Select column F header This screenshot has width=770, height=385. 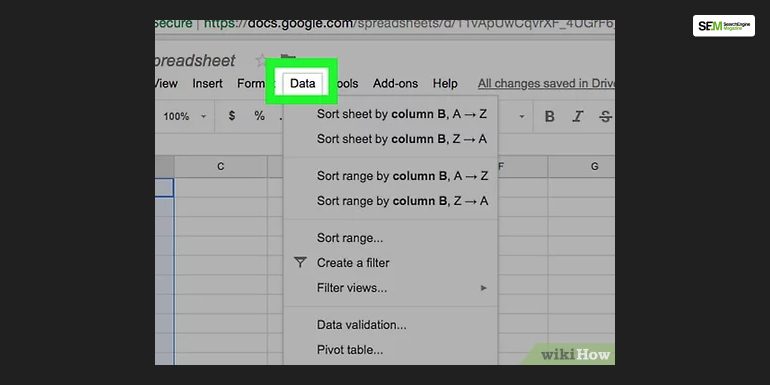point(522,166)
